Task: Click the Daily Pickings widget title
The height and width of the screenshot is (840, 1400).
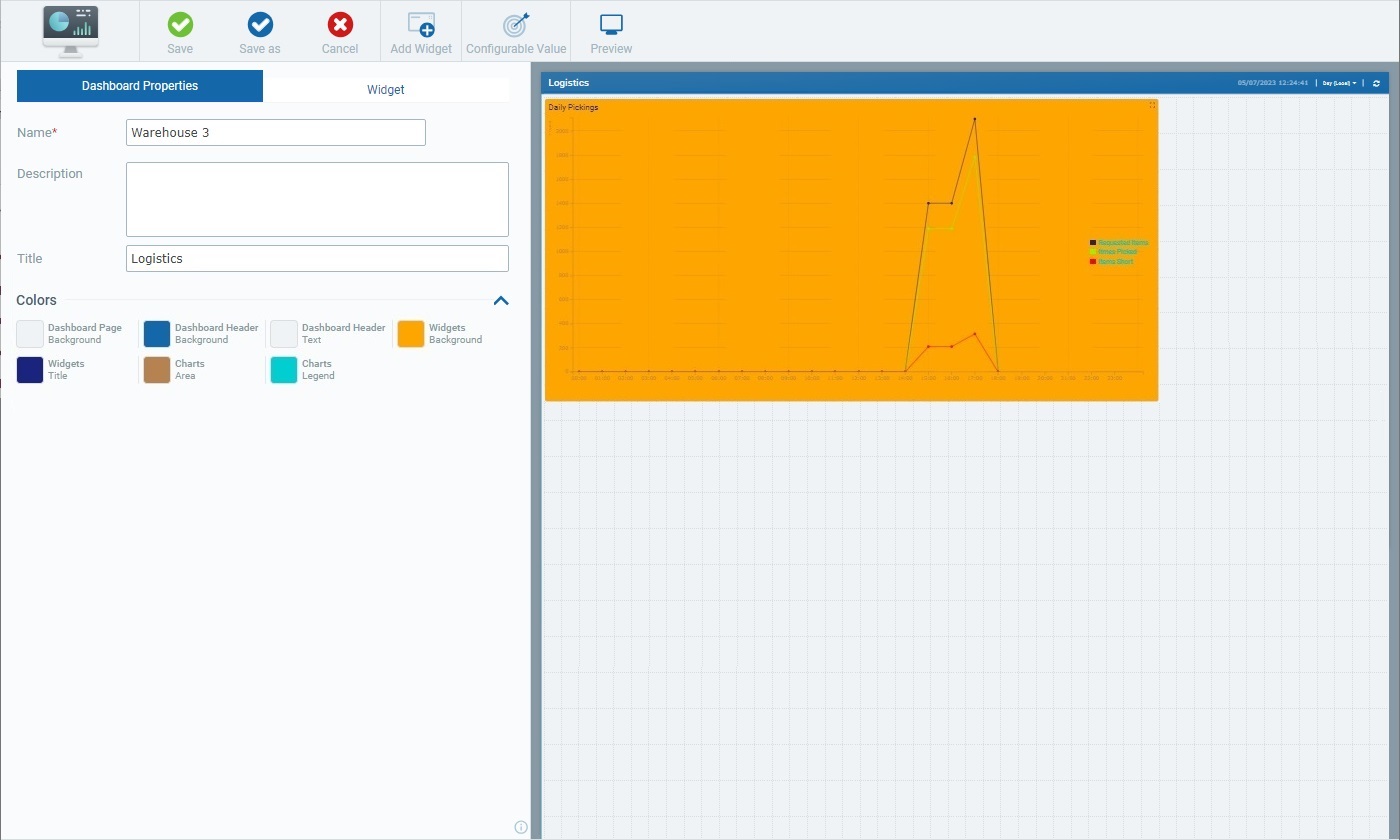Action: [x=573, y=107]
